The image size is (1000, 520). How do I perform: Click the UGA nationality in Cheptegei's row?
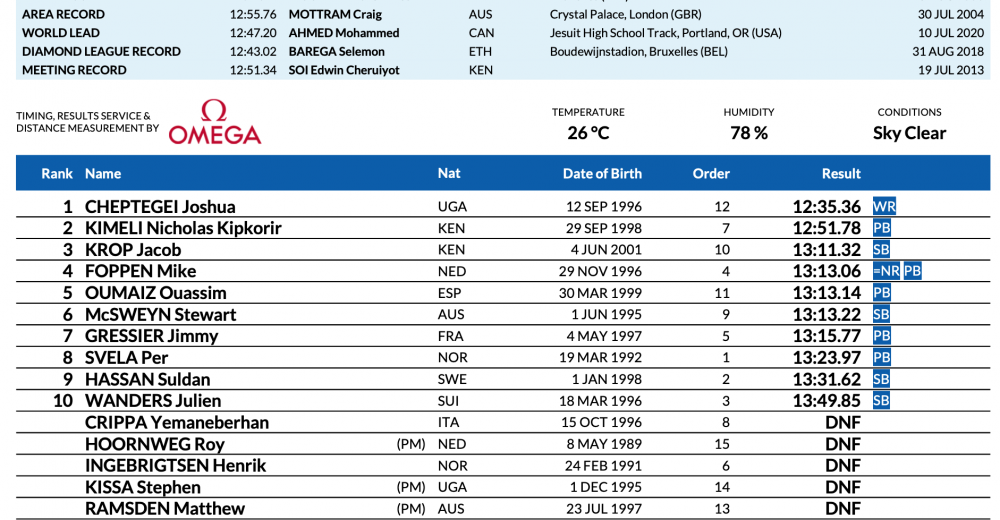pyautogui.click(x=452, y=207)
